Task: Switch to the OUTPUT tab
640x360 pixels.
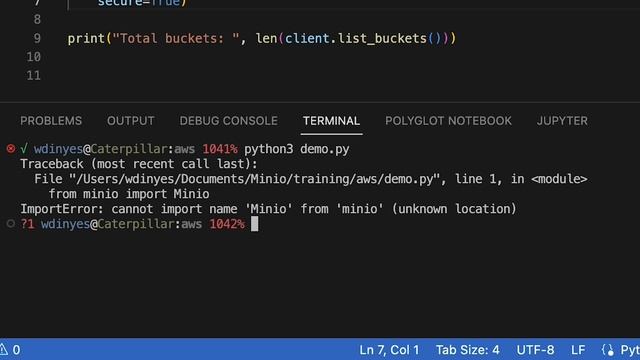Action: tap(131, 121)
